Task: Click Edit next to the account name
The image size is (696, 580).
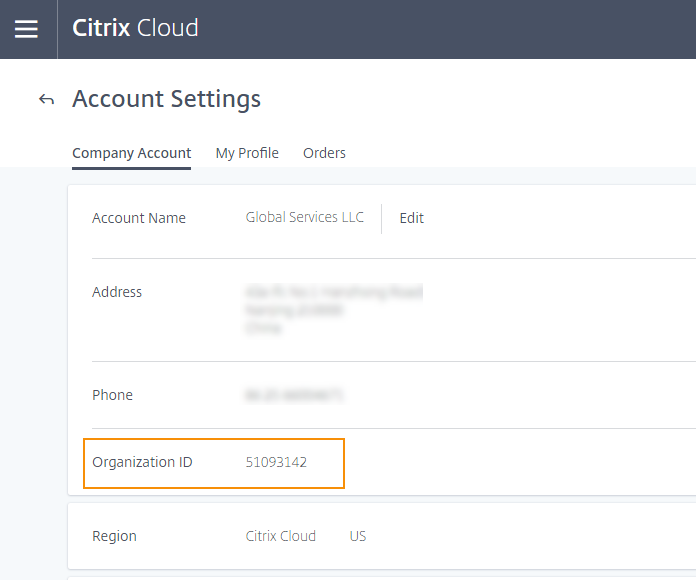Action: tap(411, 218)
